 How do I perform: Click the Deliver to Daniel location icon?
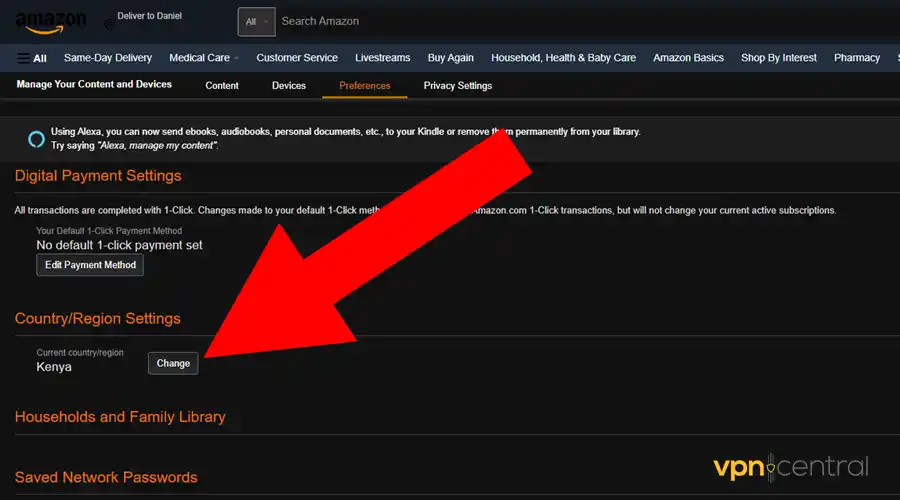108,23
